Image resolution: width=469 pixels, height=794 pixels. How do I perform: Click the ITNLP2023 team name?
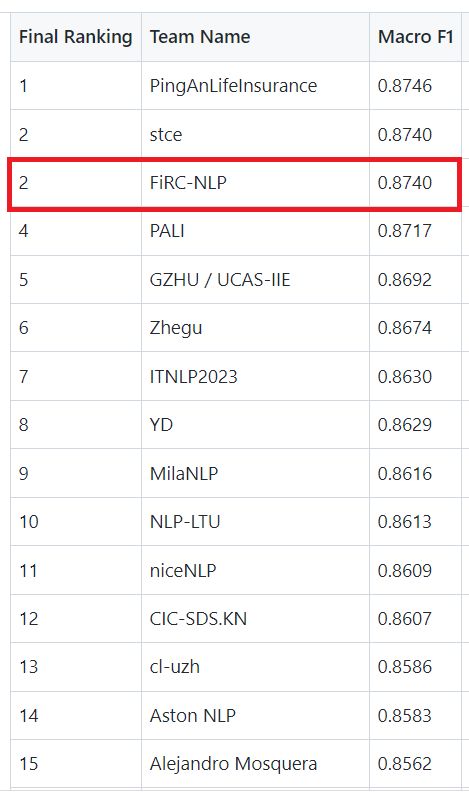pos(193,376)
